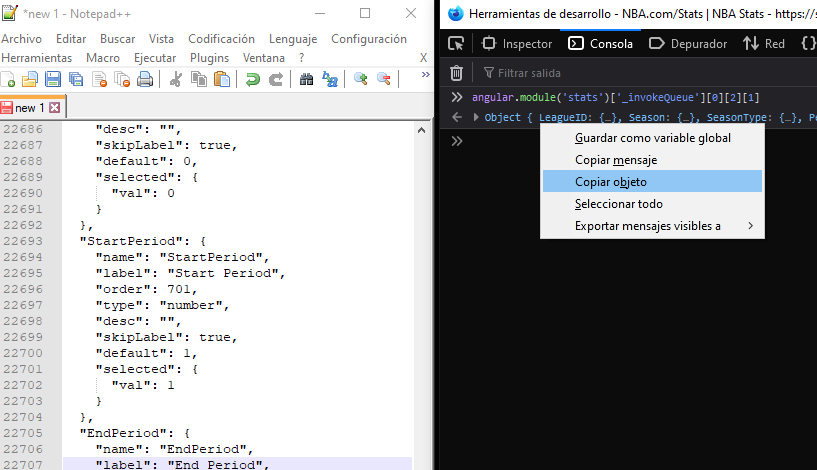817x470 pixels.
Task: Open the Buscar menu
Action: (x=117, y=39)
